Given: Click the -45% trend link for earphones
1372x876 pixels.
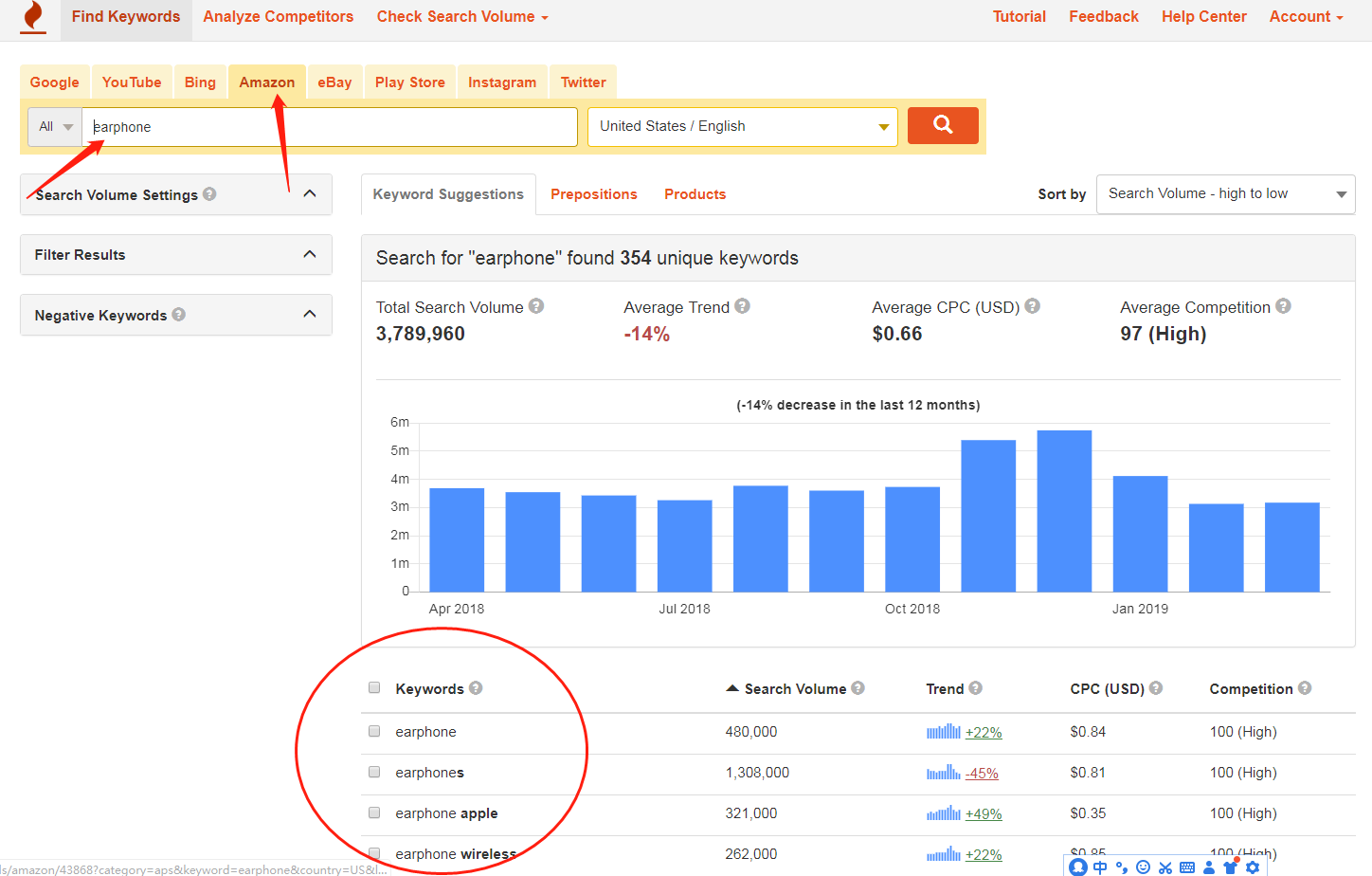Looking at the screenshot, I should point(982,773).
